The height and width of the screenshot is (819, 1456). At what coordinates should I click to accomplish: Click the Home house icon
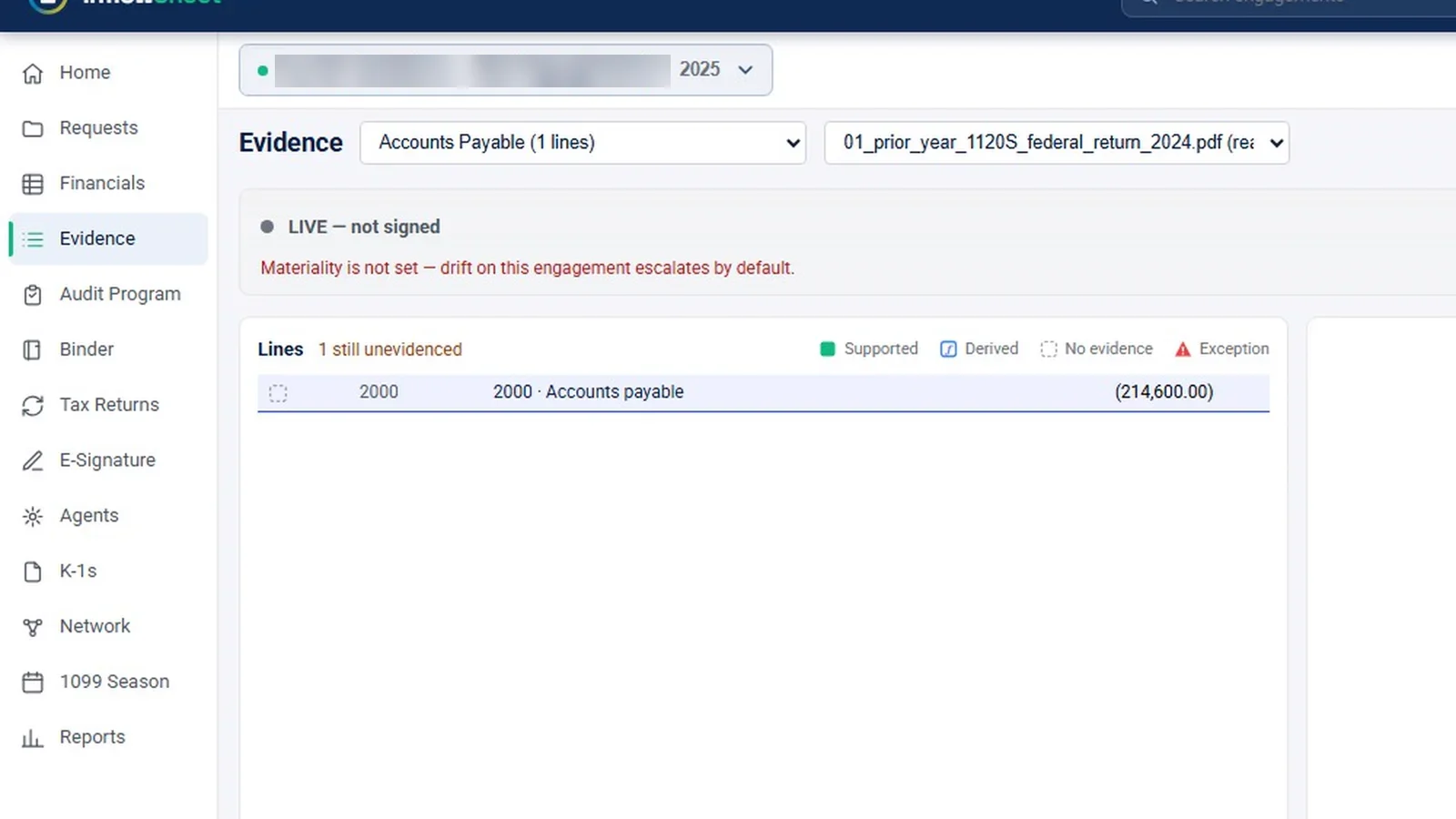coord(33,73)
